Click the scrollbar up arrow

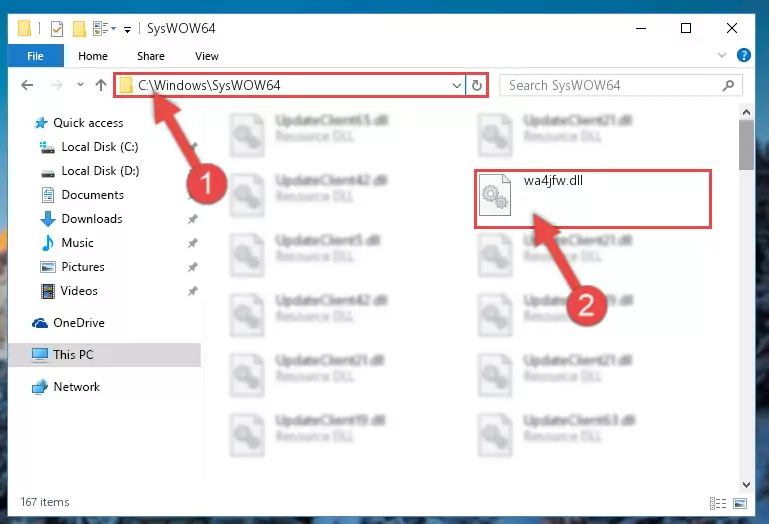pyautogui.click(x=746, y=112)
